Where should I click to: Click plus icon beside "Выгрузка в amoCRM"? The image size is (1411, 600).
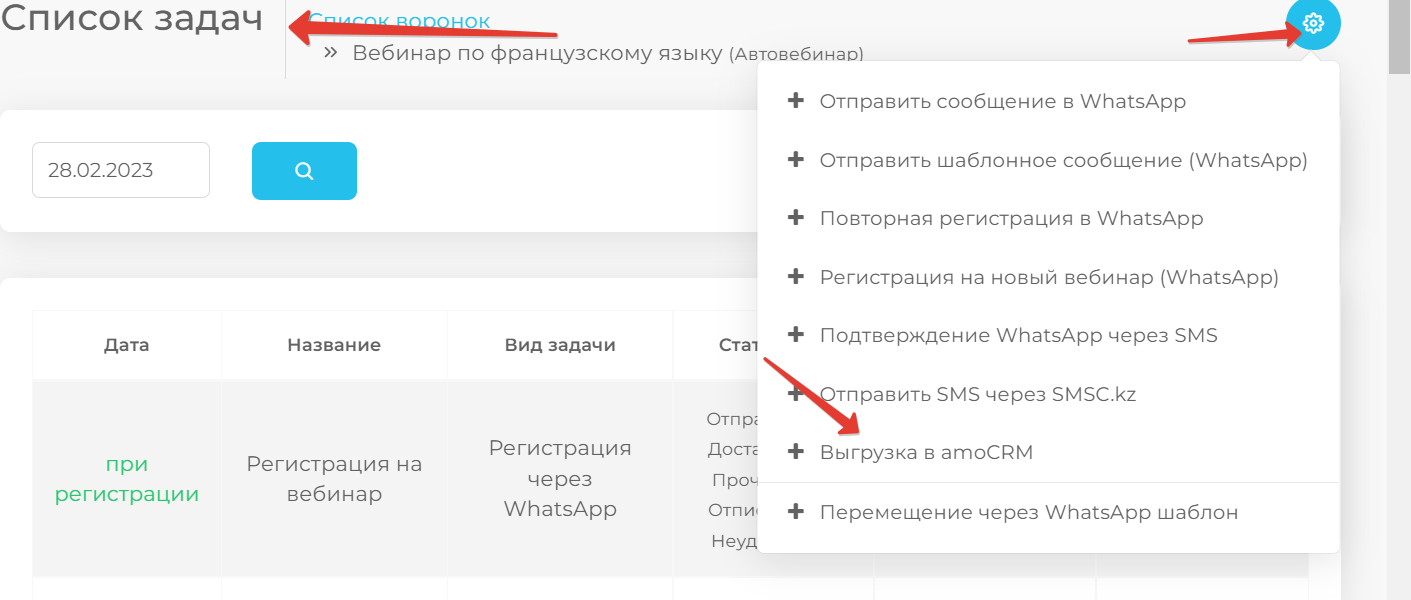pos(796,452)
